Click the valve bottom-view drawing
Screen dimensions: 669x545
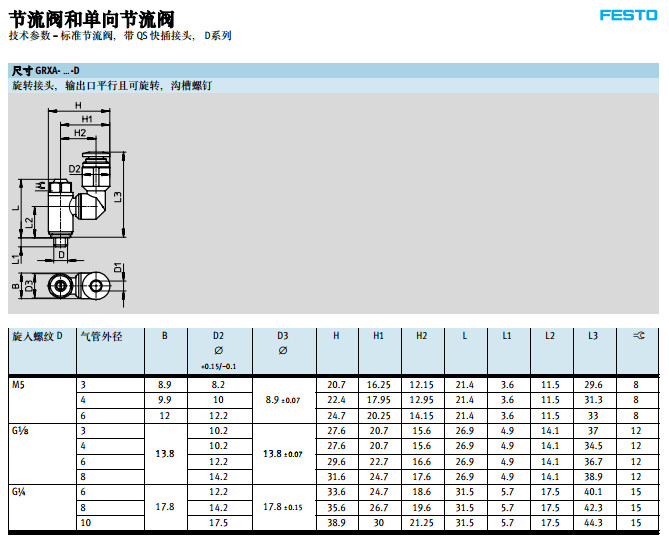pyautogui.click(x=72, y=286)
